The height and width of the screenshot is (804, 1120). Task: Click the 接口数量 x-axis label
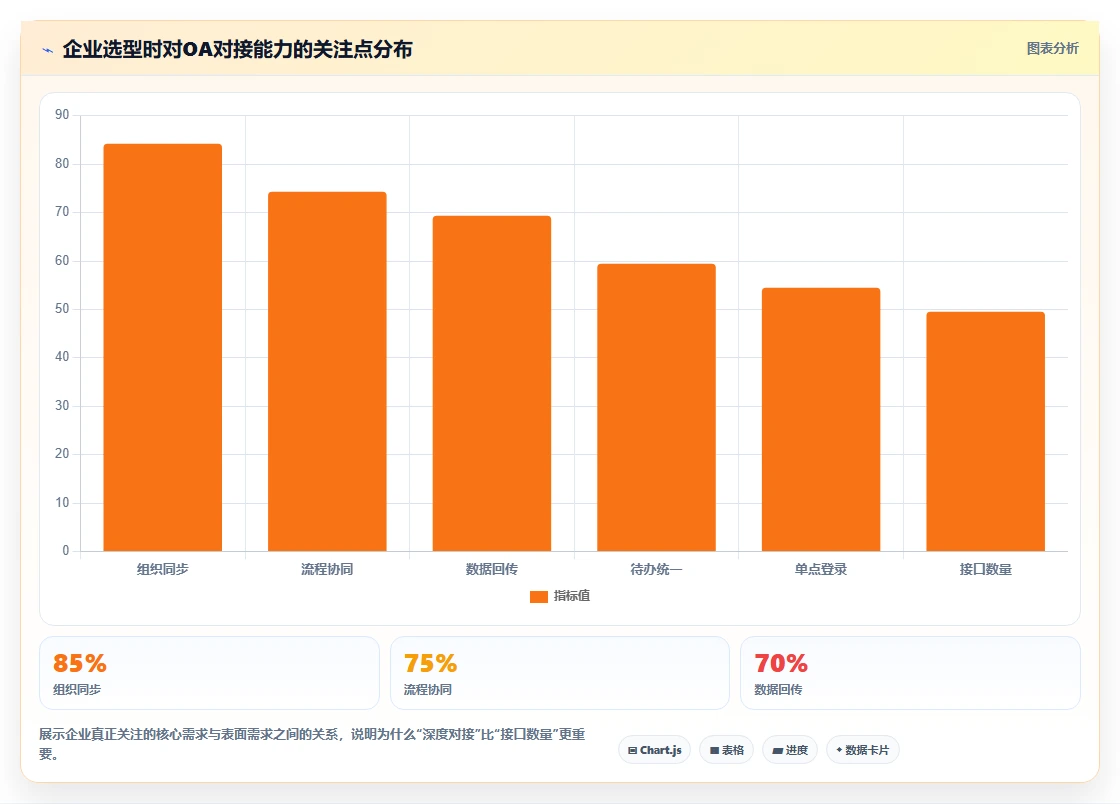[986, 569]
